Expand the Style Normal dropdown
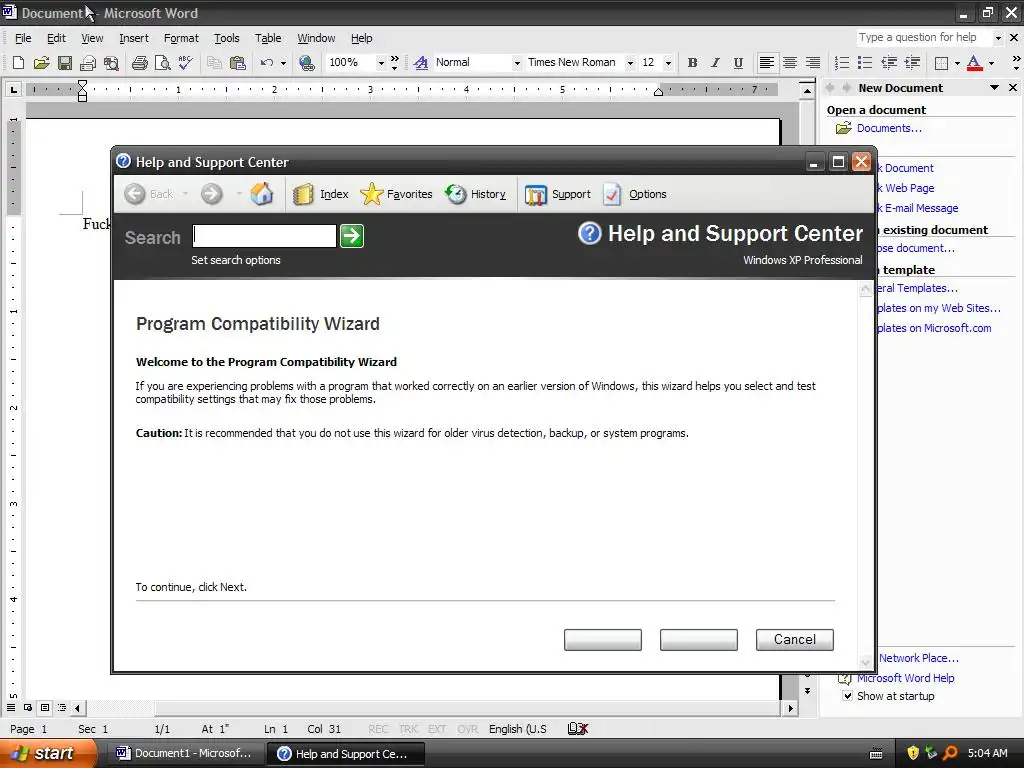The height and width of the screenshot is (768, 1024). [517, 63]
